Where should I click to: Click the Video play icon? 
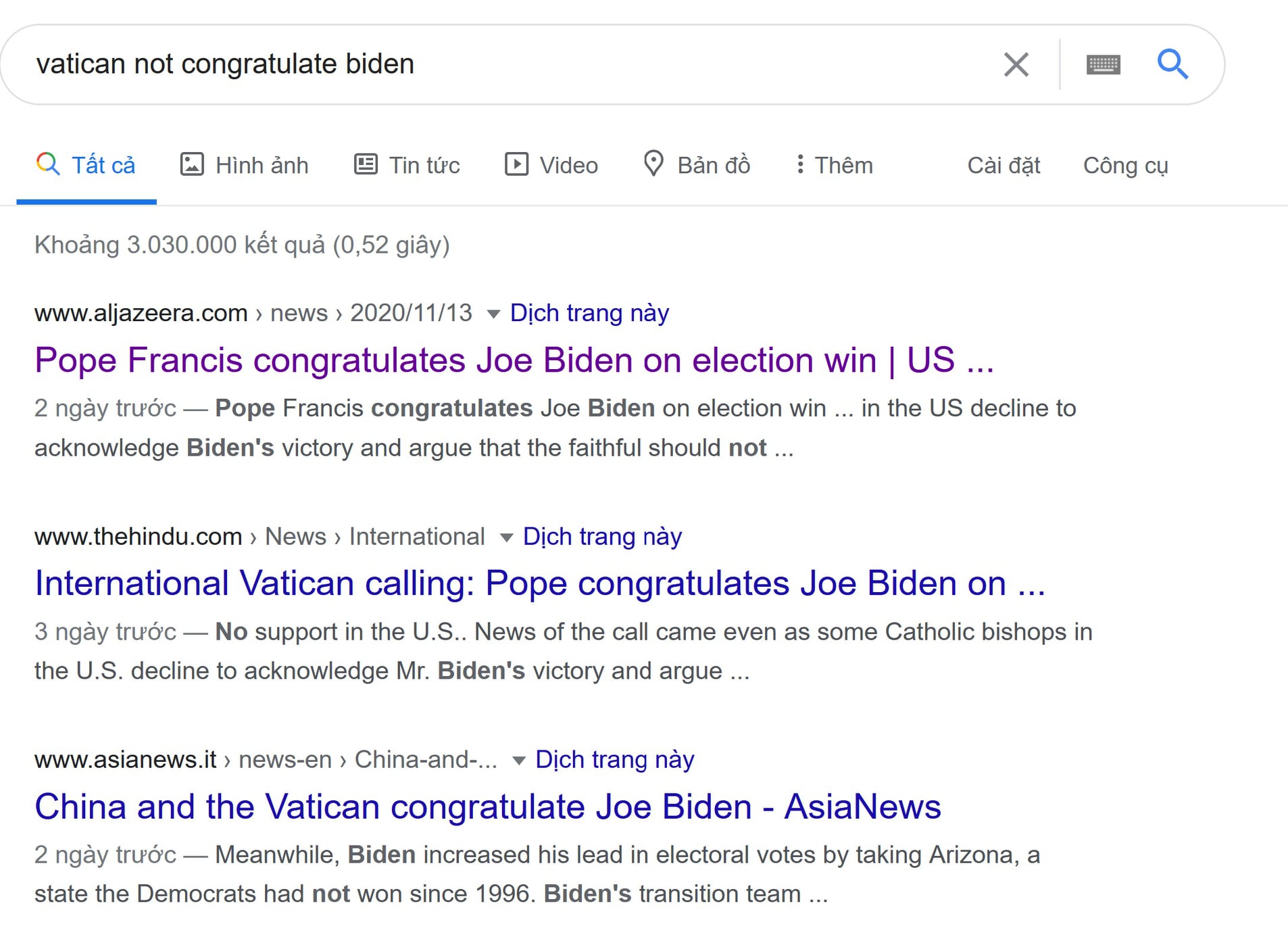[x=516, y=164]
